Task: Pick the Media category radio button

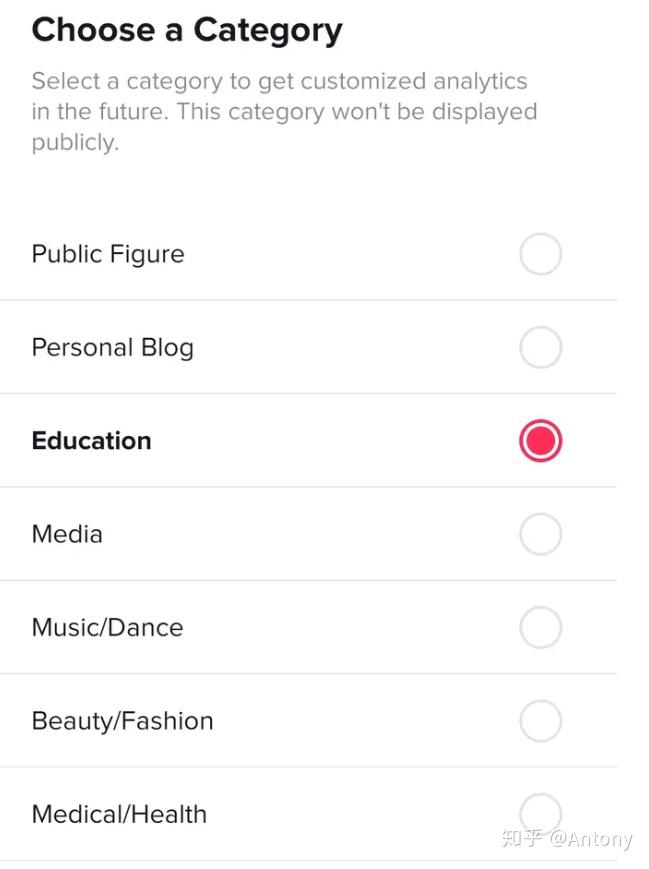Action: [540, 534]
